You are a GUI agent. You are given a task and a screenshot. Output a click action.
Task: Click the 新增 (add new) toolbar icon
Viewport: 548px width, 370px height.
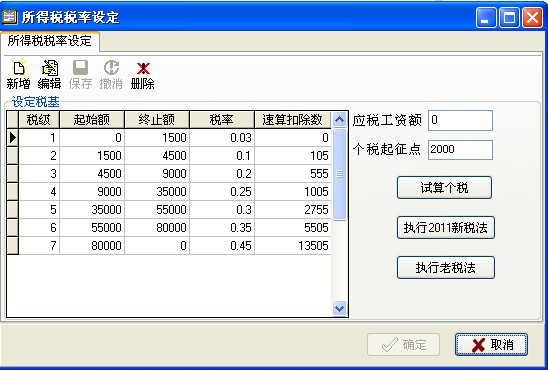click(19, 74)
